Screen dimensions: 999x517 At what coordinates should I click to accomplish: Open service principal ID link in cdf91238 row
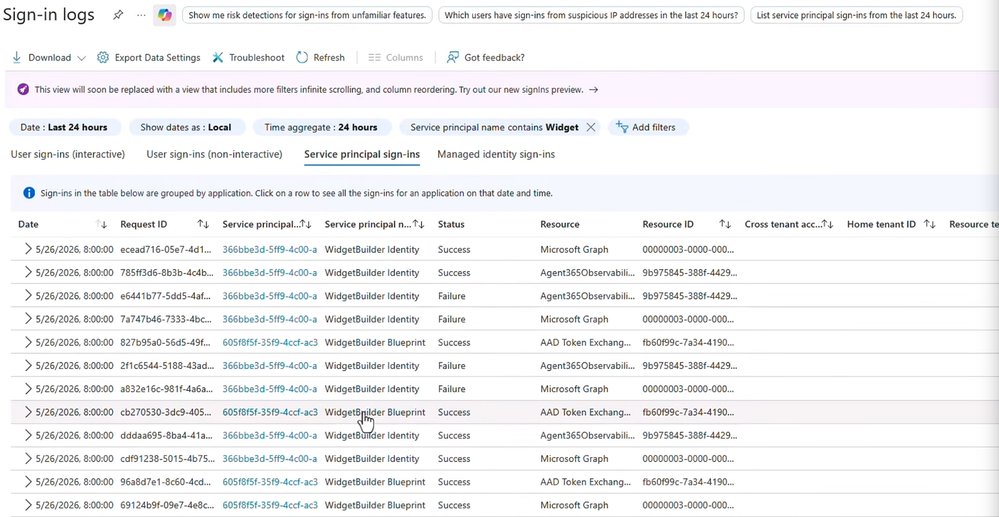pos(270,458)
